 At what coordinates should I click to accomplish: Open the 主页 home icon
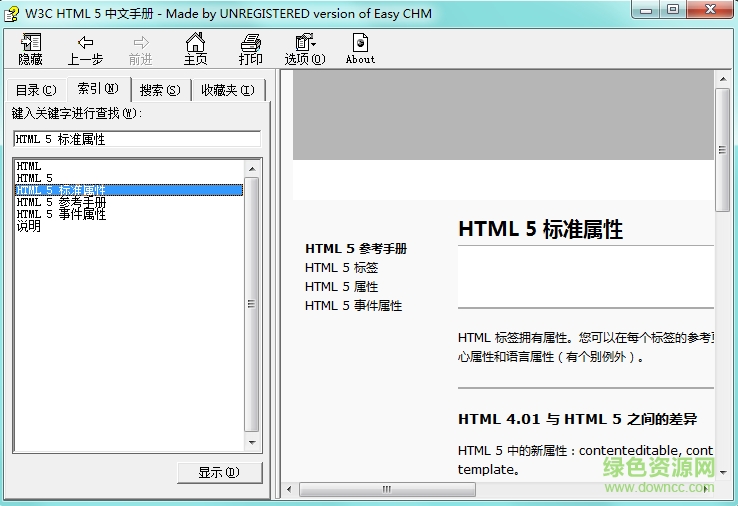pyautogui.click(x=195, y=42)
